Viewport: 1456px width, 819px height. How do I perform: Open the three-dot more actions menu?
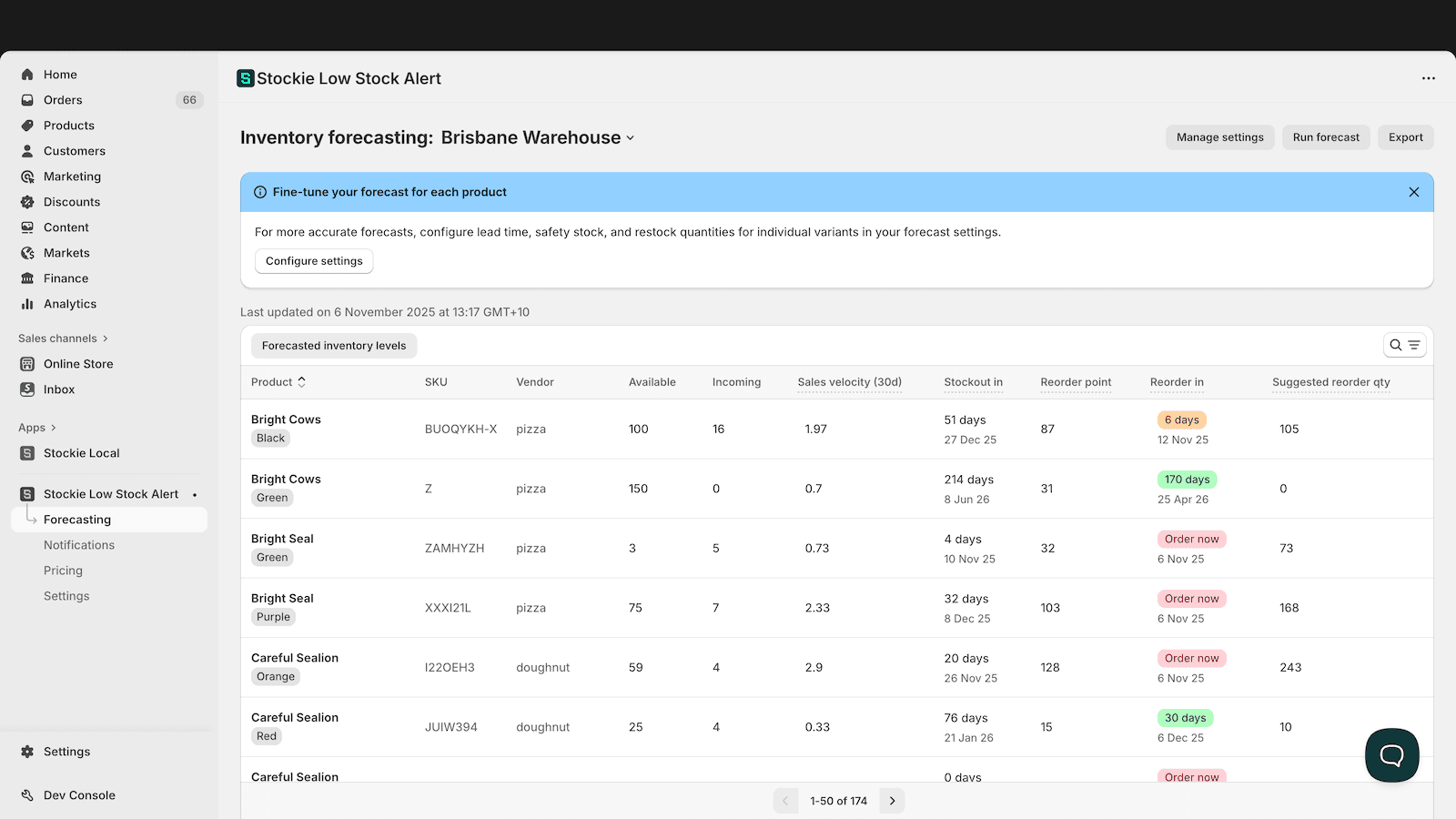pos(1428,78)
